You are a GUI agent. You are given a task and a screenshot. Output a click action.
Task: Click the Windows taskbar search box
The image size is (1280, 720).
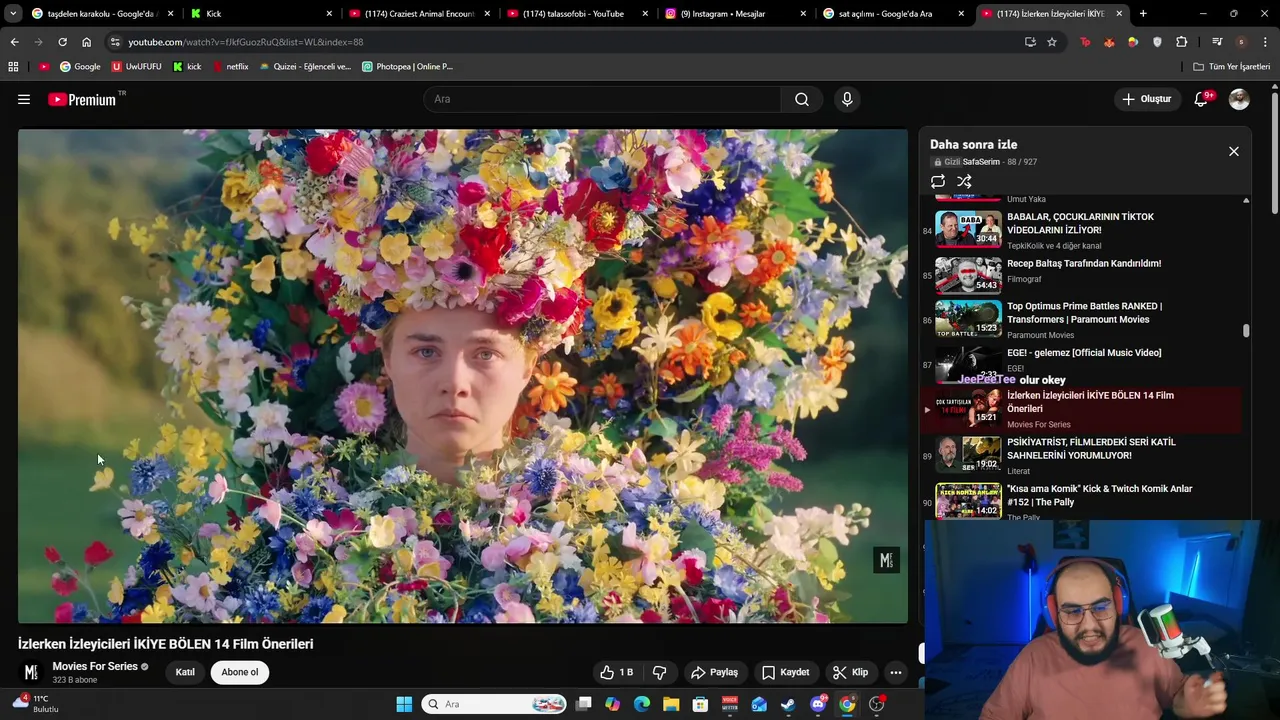click(x=495, y=704)
